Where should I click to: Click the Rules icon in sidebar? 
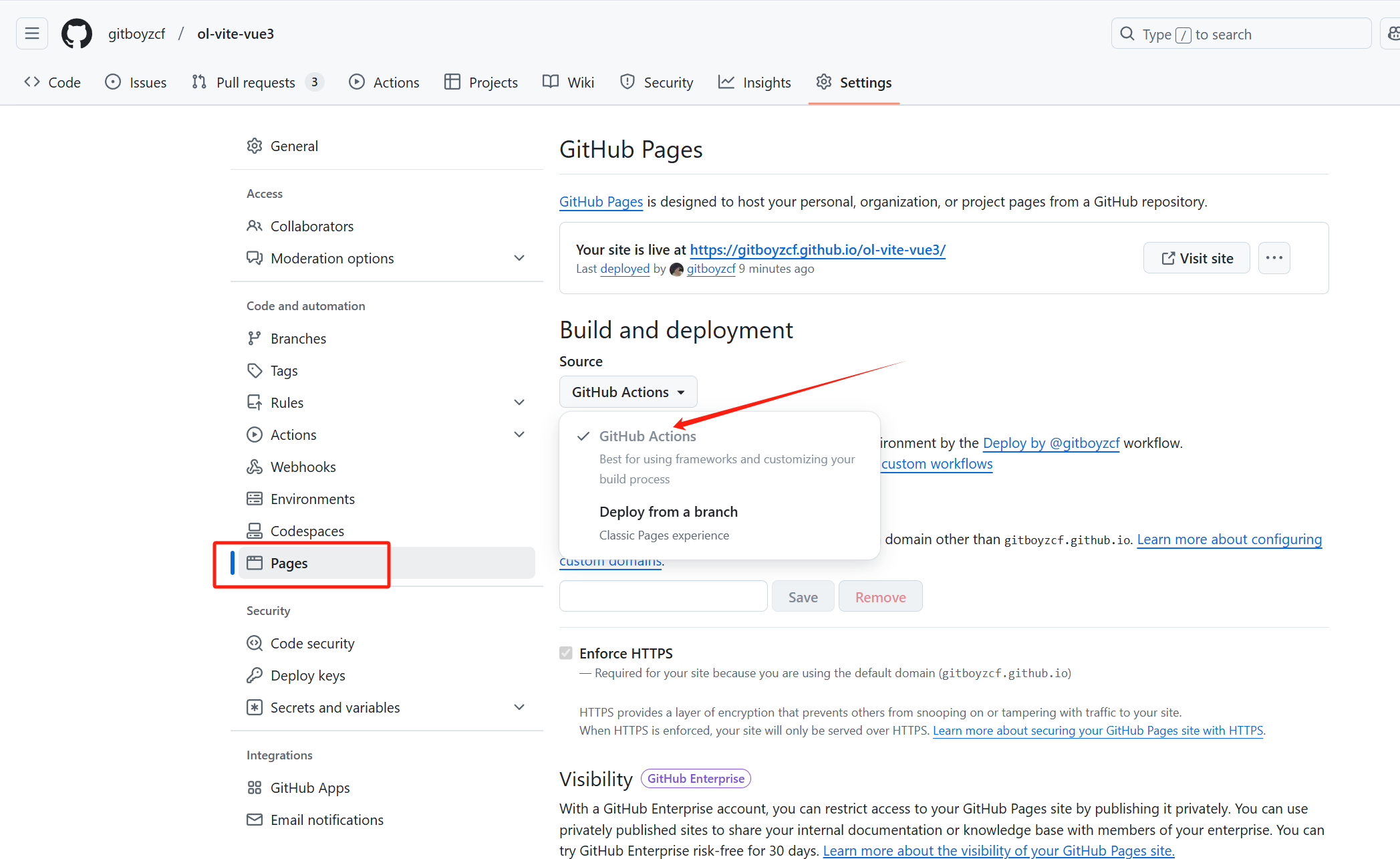point(255,402)
